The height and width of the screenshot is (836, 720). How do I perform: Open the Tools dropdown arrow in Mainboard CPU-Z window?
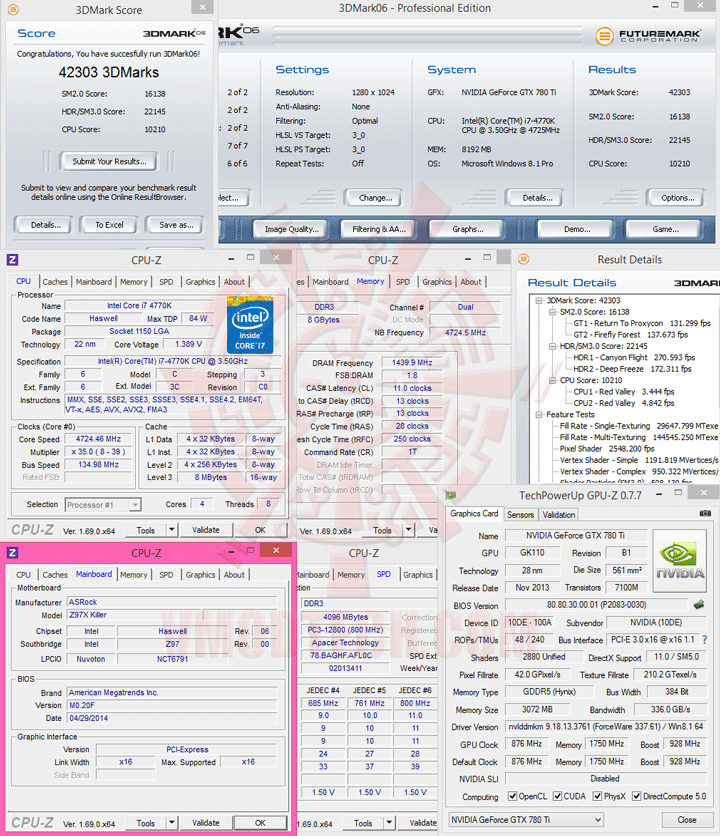[x=172, y=823]
